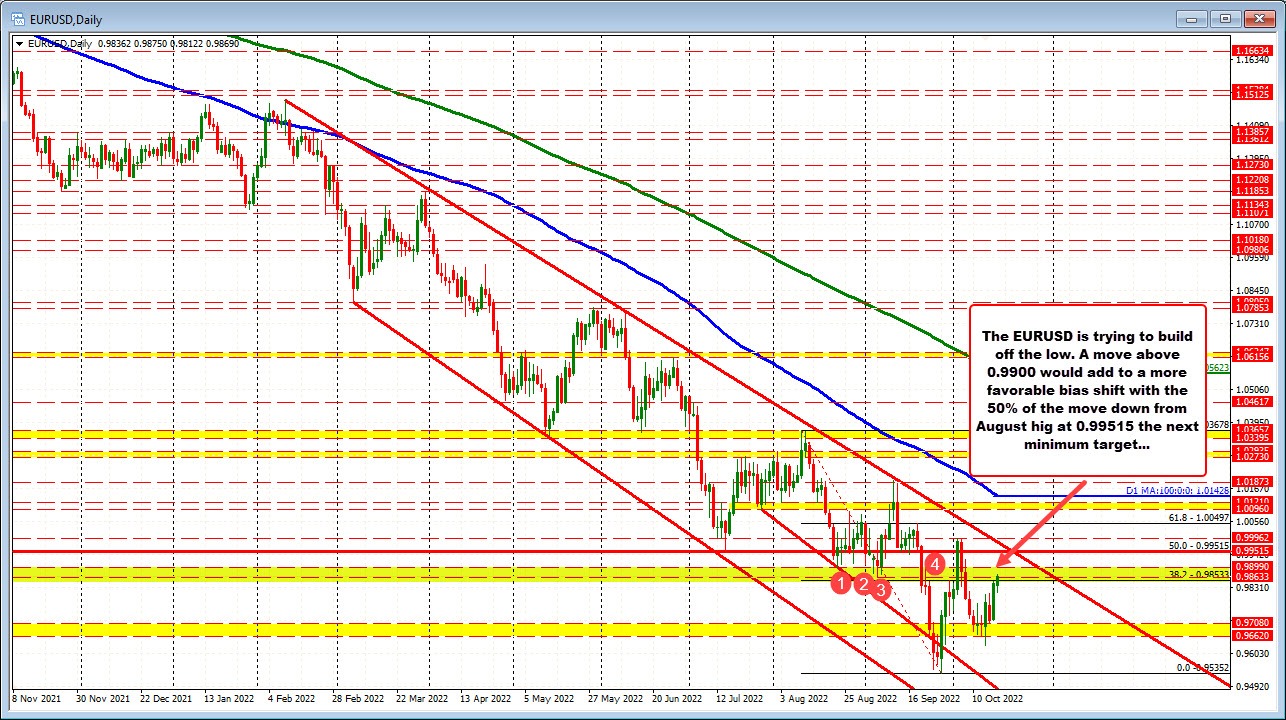Click the 4 Feb 2022 date label

click(x=290, y=697)
